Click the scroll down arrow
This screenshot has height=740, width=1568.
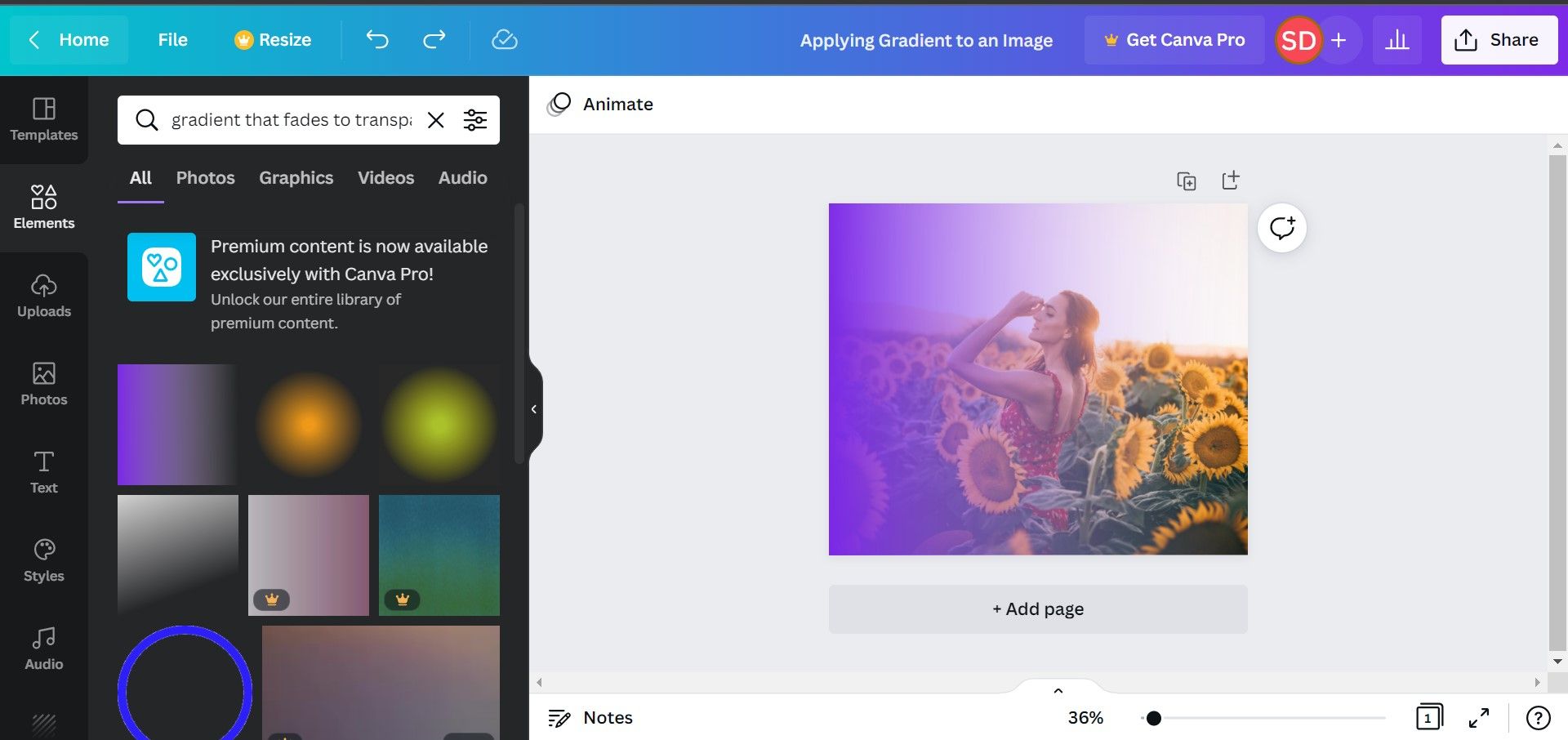1557,662
